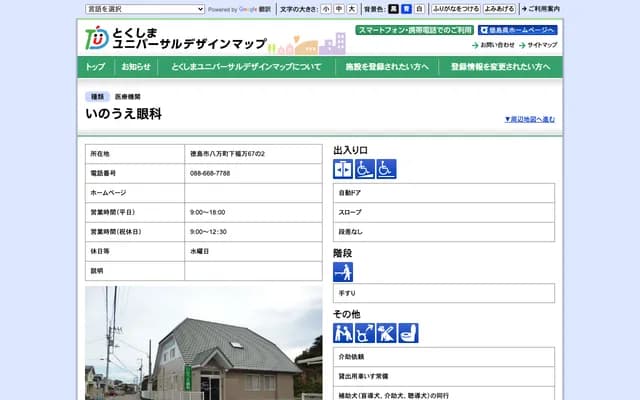Jump to 周辺地図へ進む map link
The image size is (640, 400).
click(x=530, y=119)
